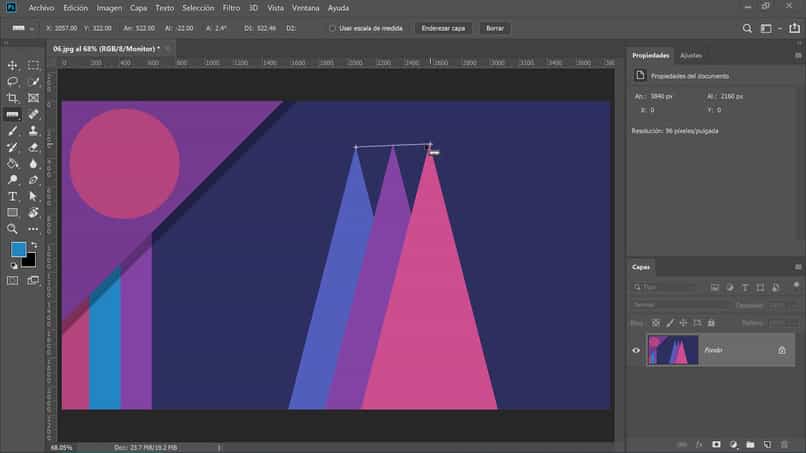806x453 pixels.
Task: Switch to the Propiedades tab
Action: click(650, 56)
